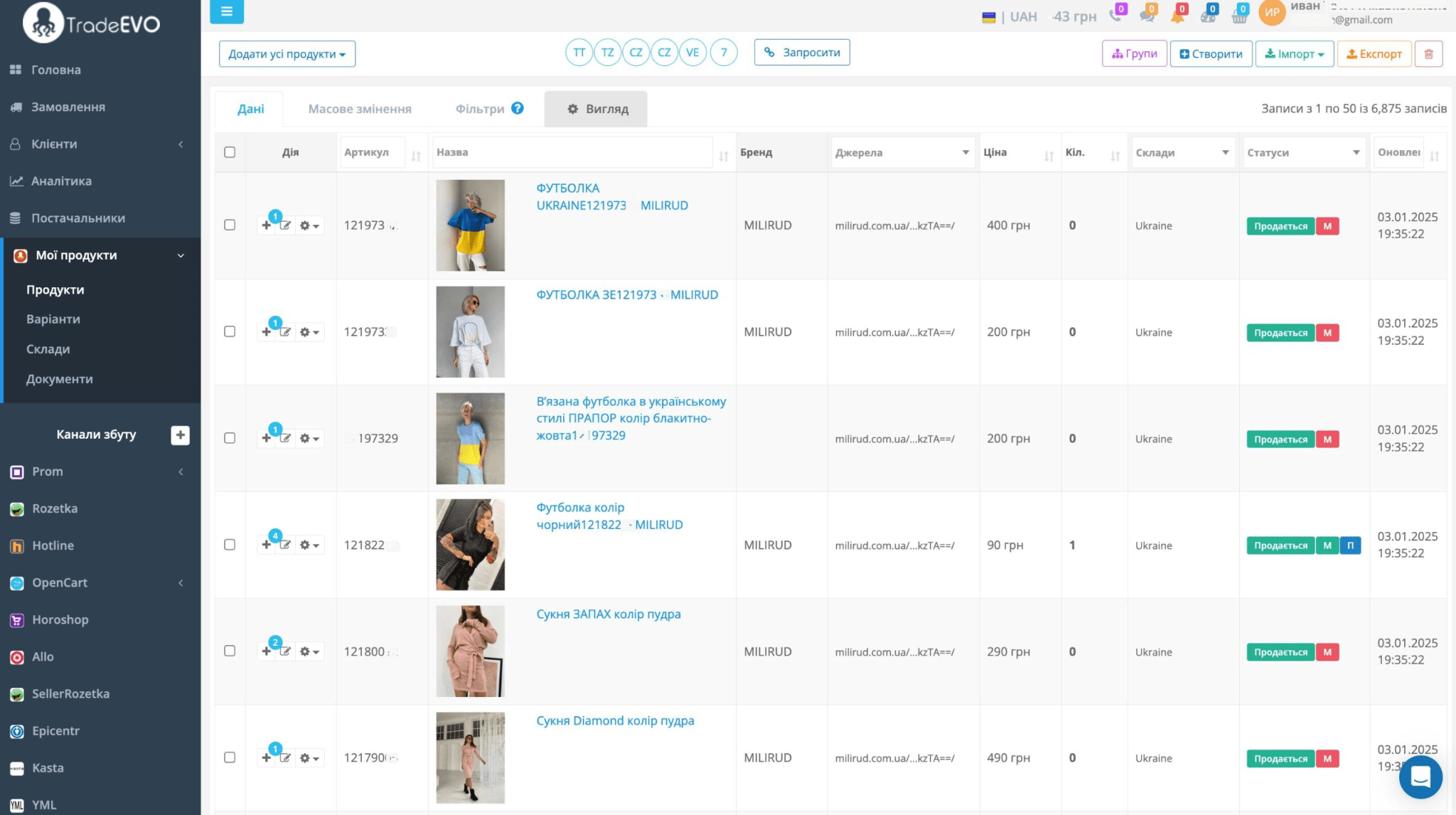Click the Назва filter input field

[x=572, y=152]
